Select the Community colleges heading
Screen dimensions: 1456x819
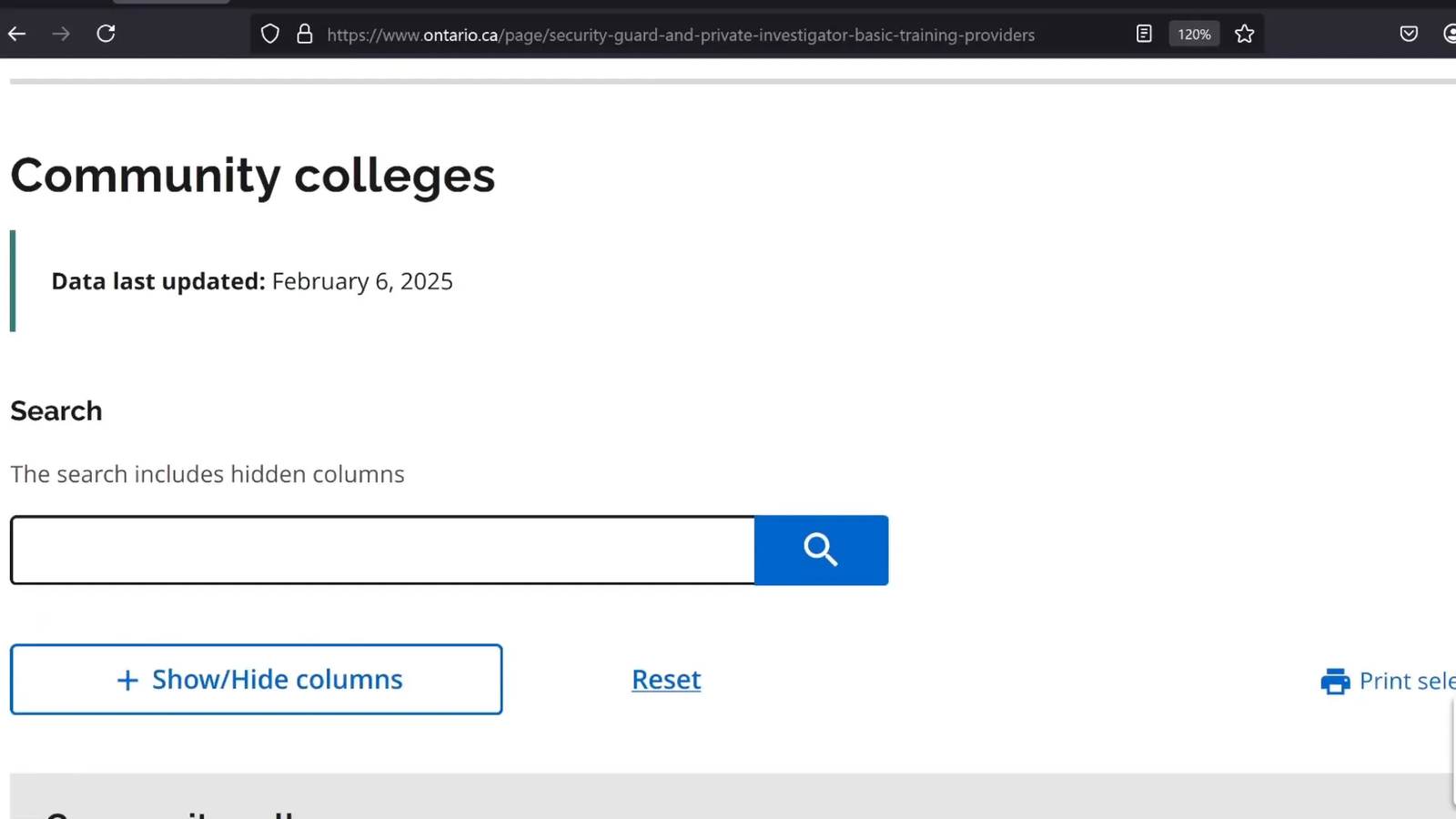253,175
